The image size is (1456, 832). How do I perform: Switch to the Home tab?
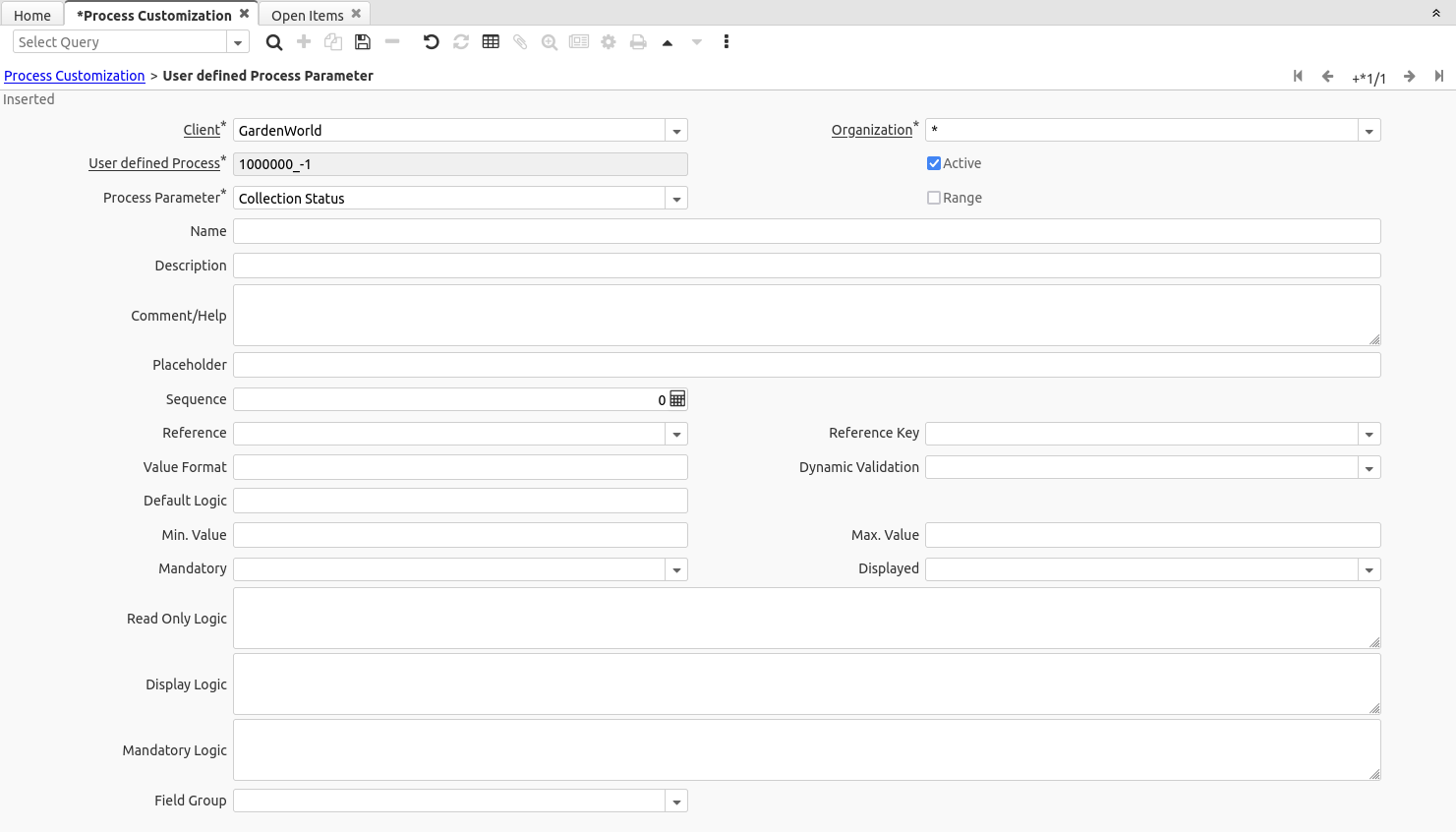tap(32, 15)
